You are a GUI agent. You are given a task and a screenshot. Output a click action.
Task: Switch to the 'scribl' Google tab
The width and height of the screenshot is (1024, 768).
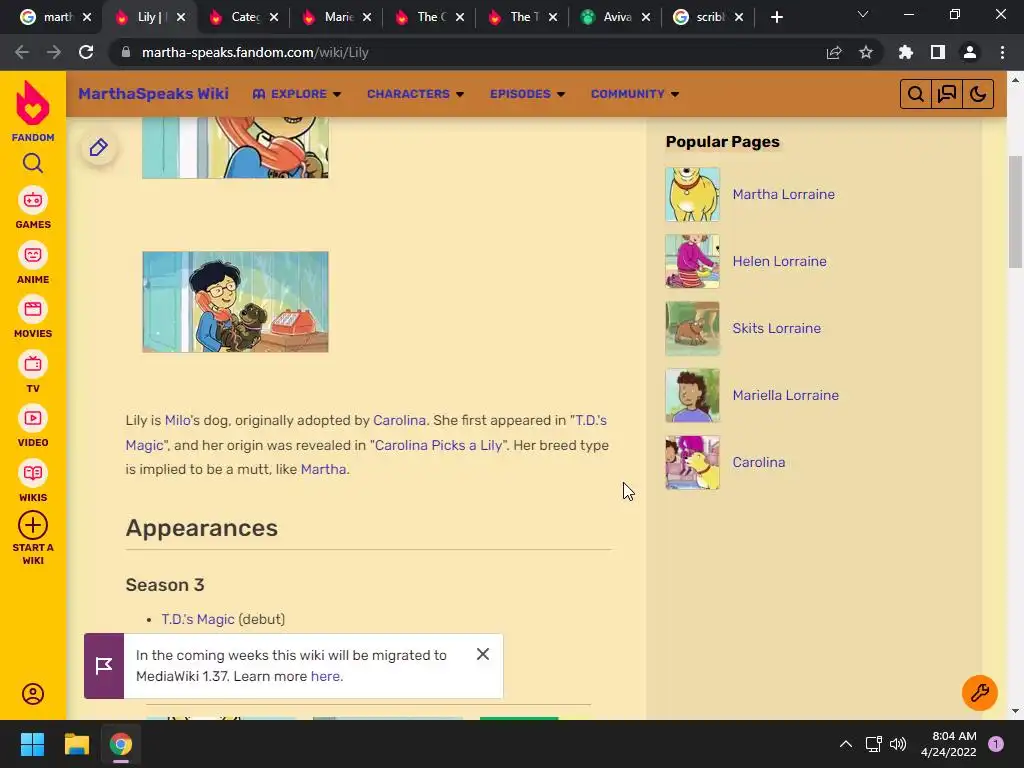708,17
